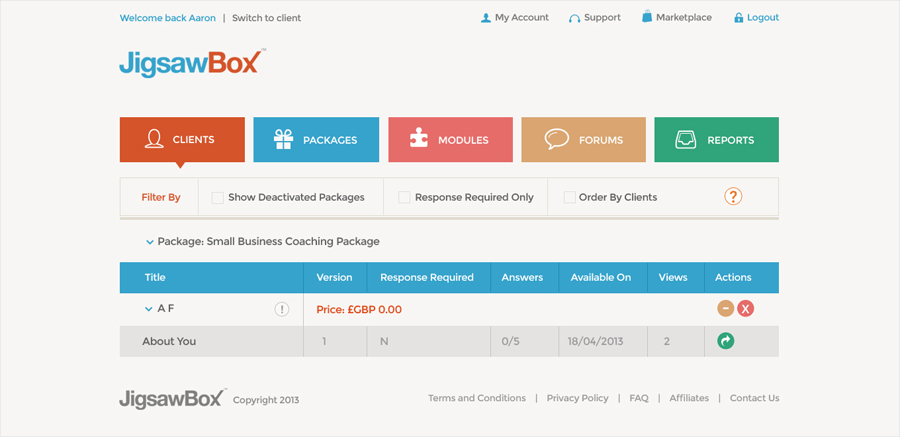Click the orange minus action icon
This screenshot has width=900, height=437.
click(x=726, y=309)
